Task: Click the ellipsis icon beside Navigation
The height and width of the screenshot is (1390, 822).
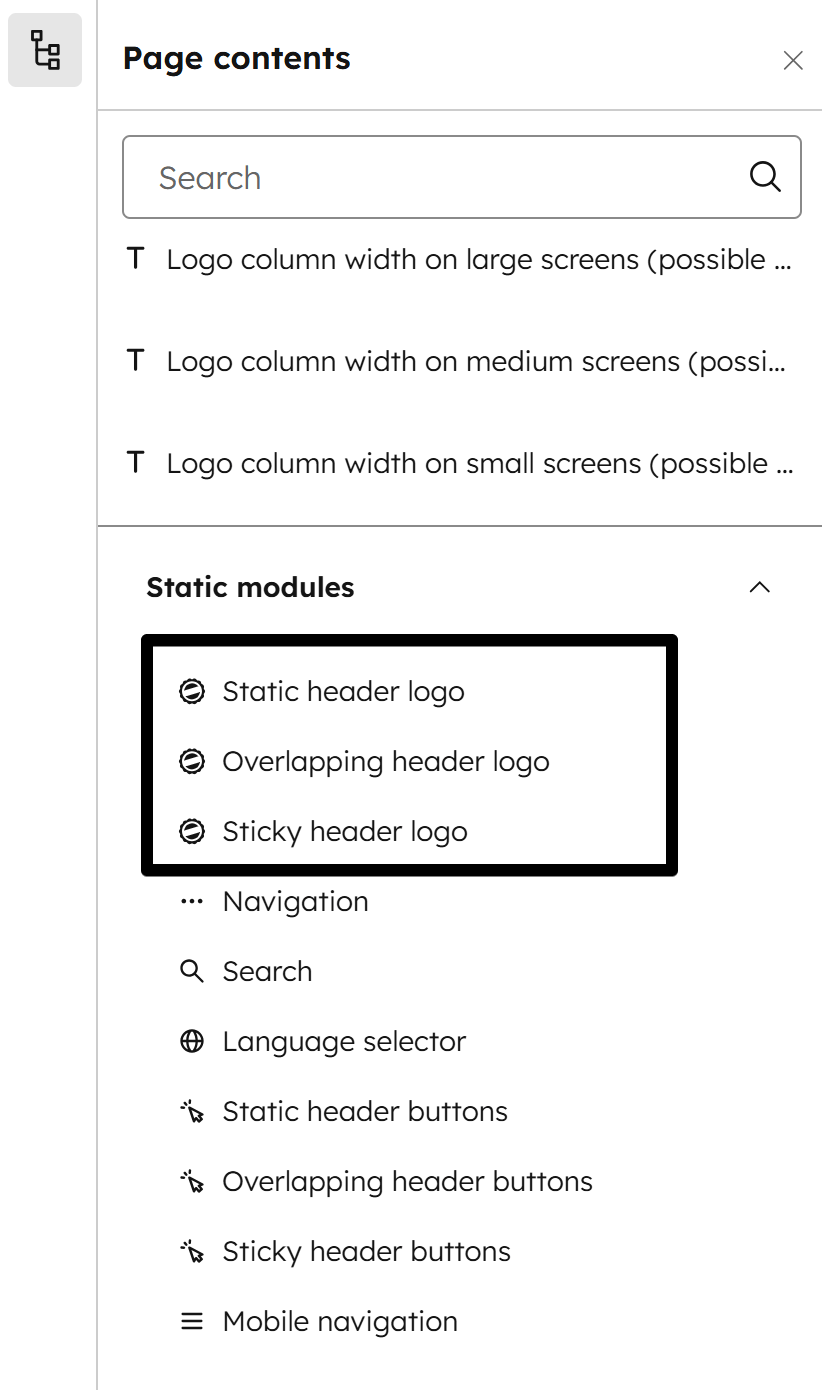Action: coord(190,901)
